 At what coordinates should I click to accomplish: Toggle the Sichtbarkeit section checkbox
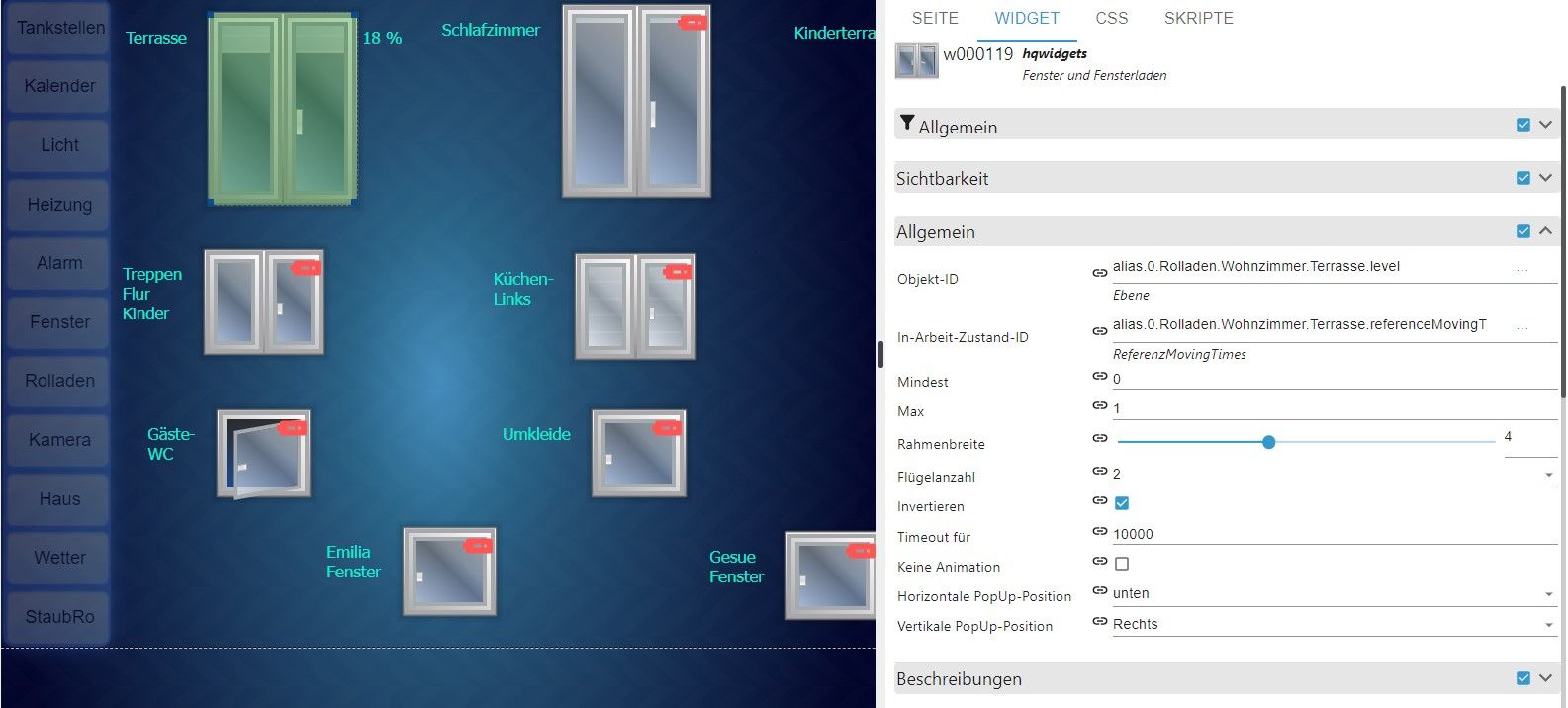(1522, 178)
